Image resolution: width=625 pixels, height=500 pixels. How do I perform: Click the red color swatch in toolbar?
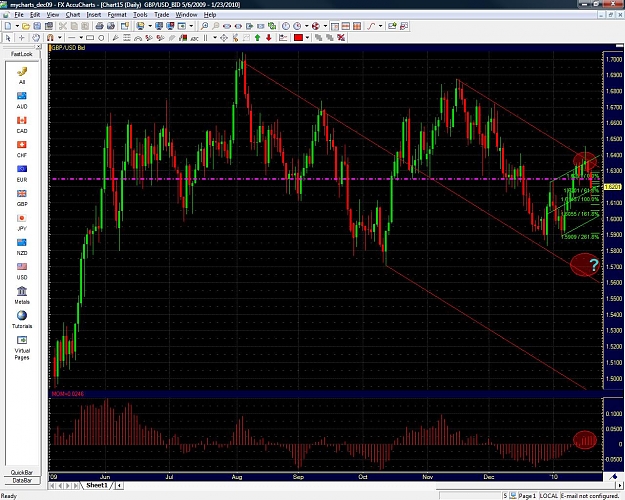tap(298, 38)
